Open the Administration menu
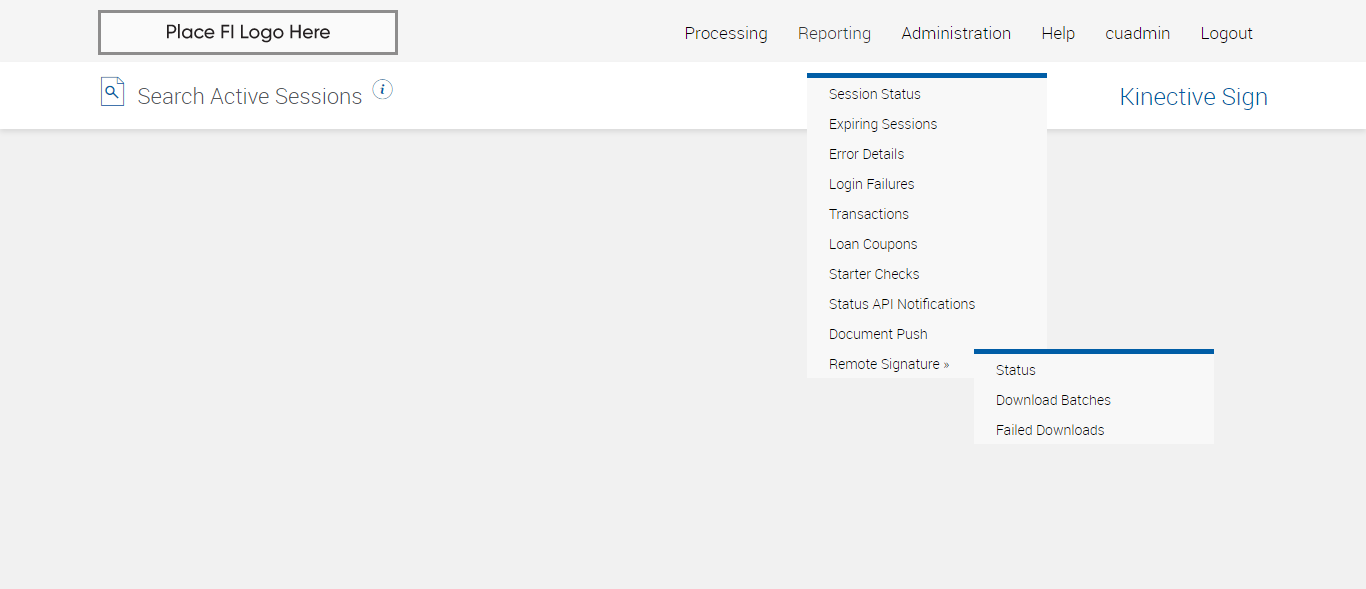This screenshot has height=589, width=1366. pos(956,33)
